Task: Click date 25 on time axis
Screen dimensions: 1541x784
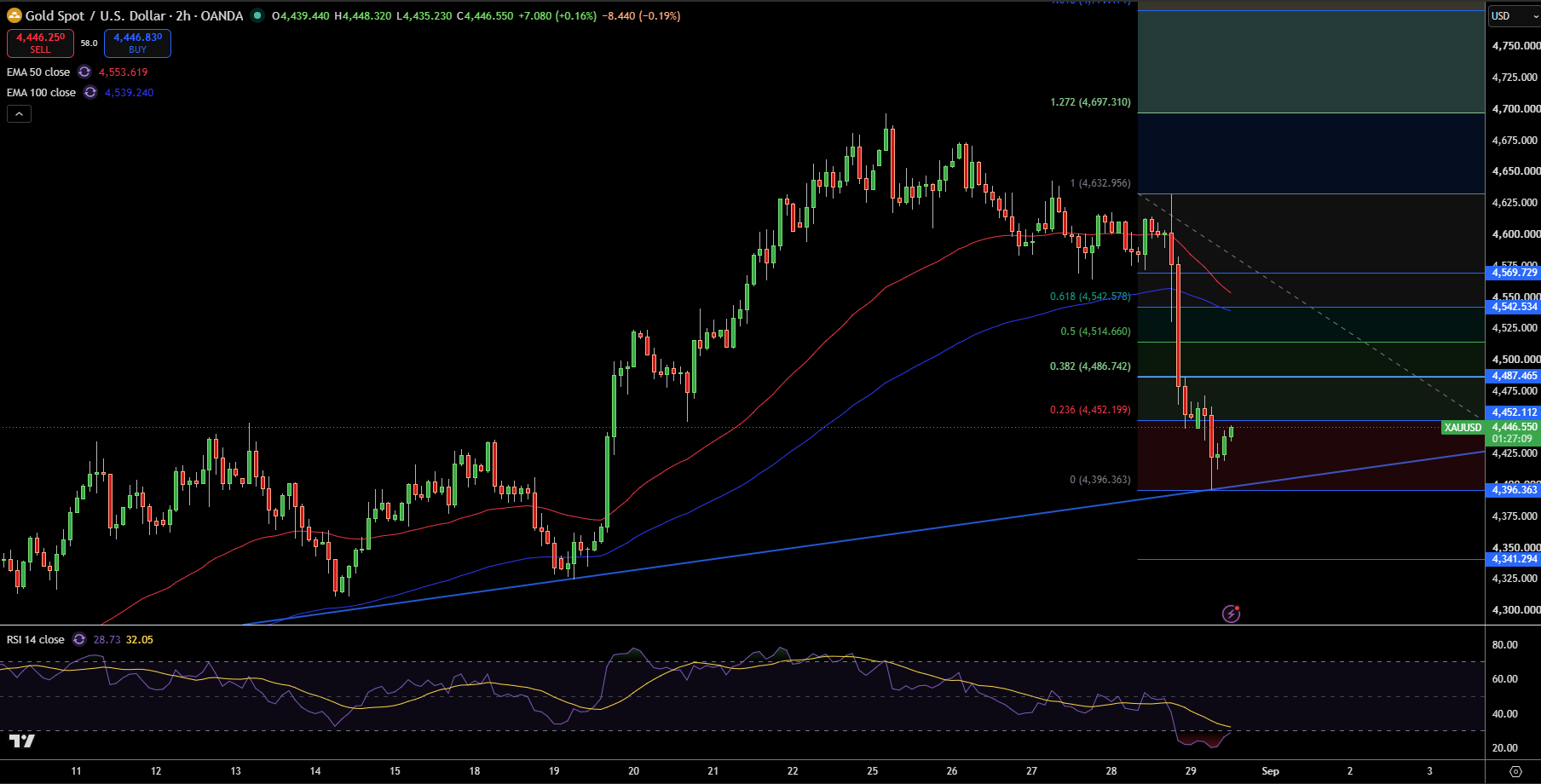Action: pyautogui.click(x=872, y=771)
